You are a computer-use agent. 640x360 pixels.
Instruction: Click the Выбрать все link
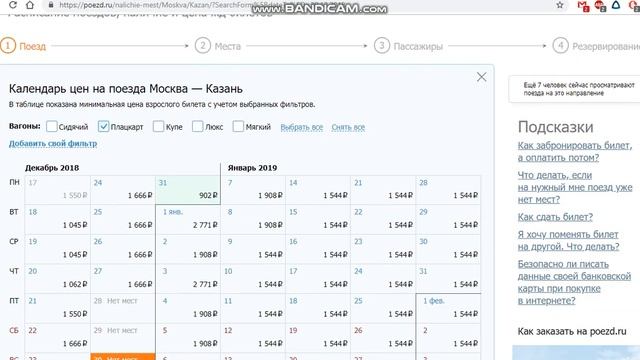[302, 127]
